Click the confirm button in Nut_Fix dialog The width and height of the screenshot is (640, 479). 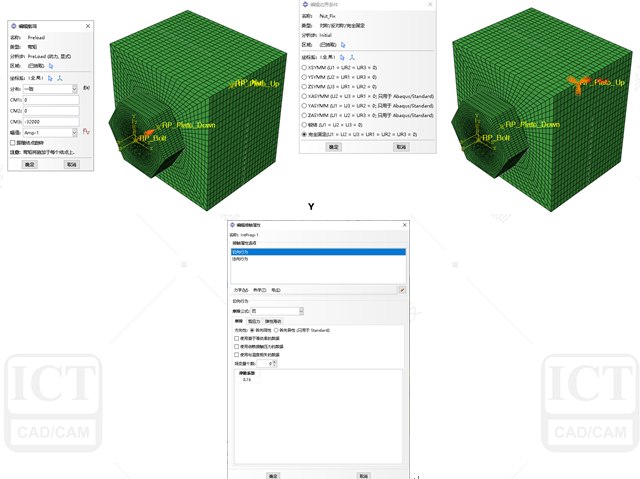[x=334, y=147]
